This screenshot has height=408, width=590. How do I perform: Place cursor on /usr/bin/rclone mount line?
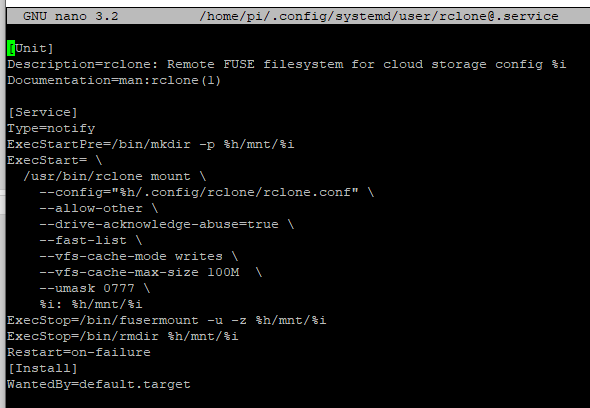[x=115, y=176]
